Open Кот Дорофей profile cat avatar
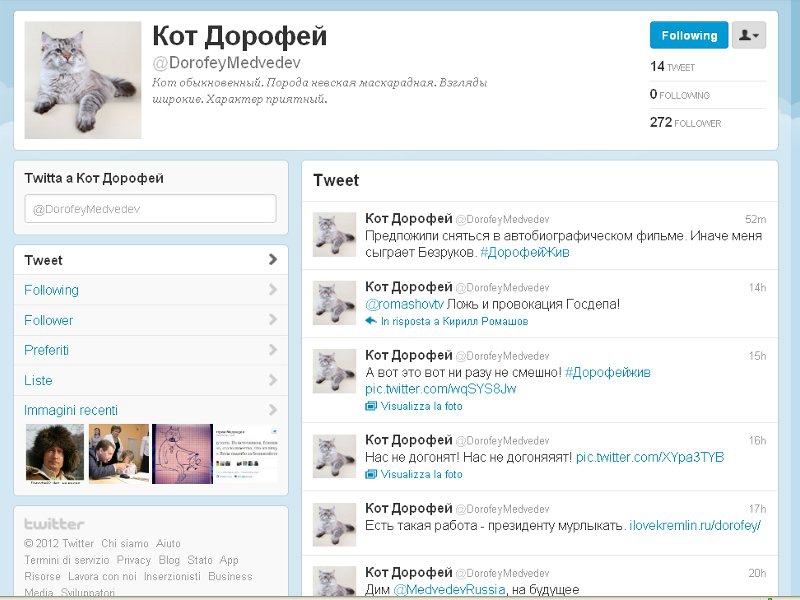Viewport: 800px width, 600px height. point(83,80)
